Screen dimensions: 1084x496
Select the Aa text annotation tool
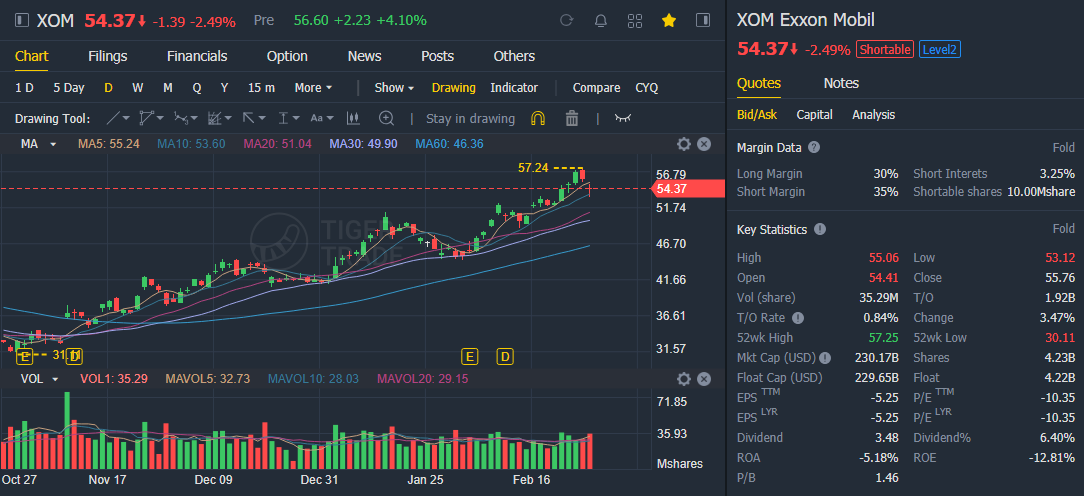click(x=317, y=118)
